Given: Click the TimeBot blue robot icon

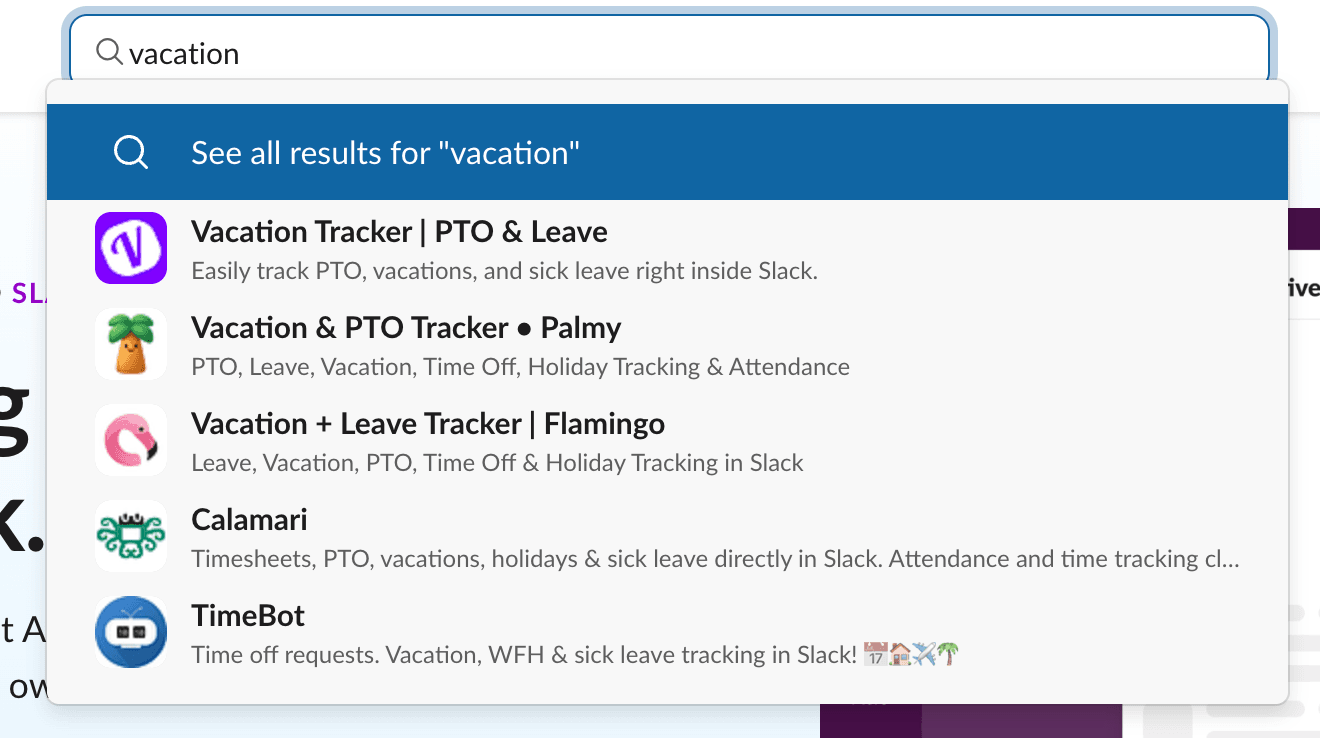Looking at the screenshot, I should click(x=131, y=632).
